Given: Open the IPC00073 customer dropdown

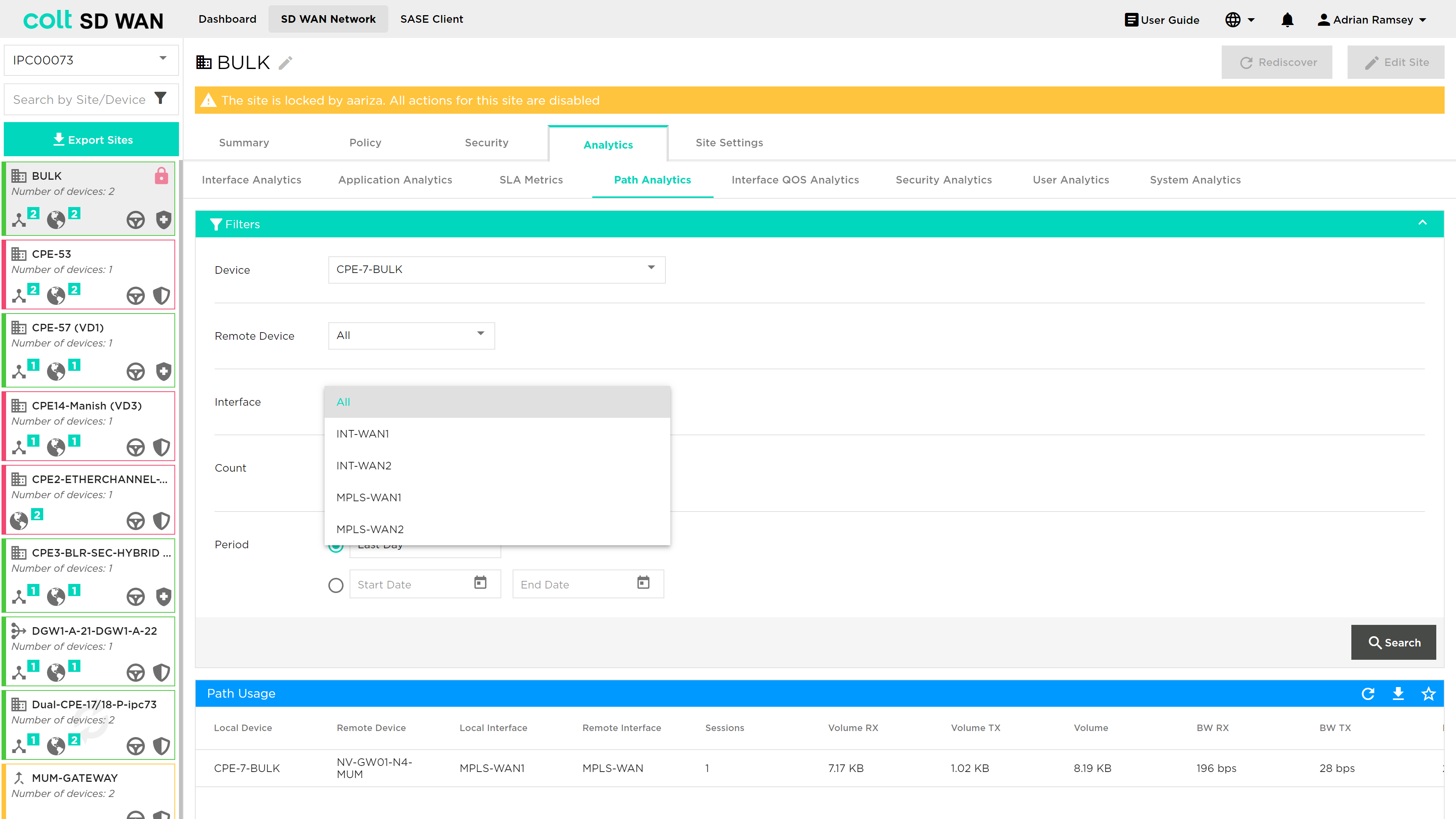Looking at the screenshot, I should 91,60.
